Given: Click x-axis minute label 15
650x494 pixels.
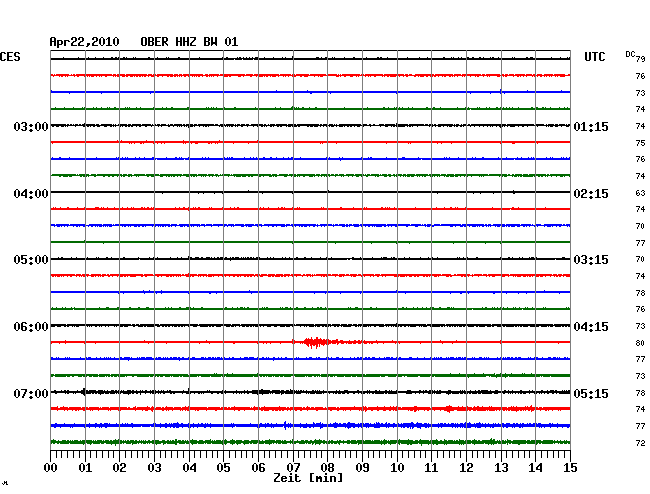Looking at the screenshot, I should [x=570, y=468].
